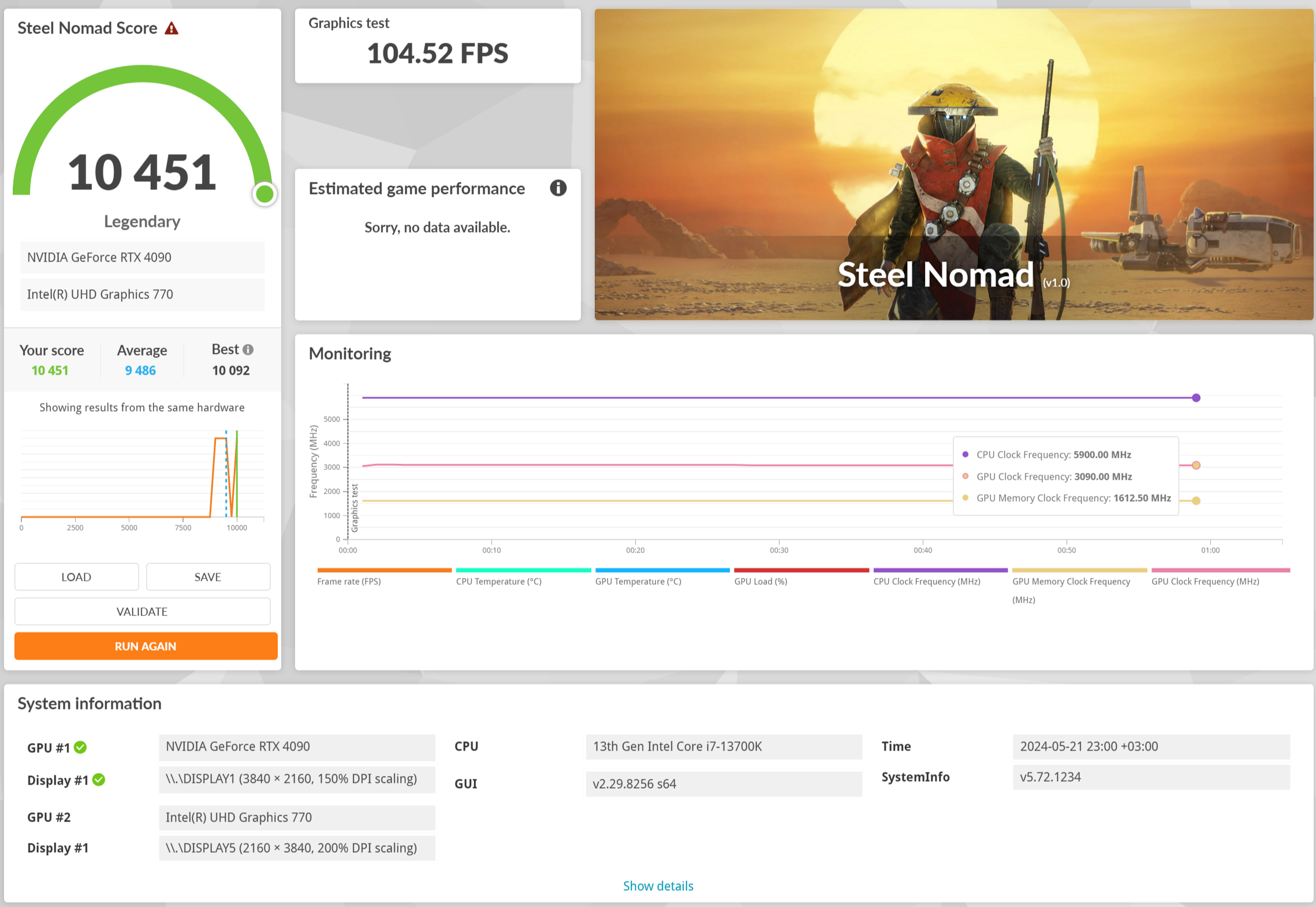Click the yellow GPU memory clock endpoint marker

(x=1196, y=501)
